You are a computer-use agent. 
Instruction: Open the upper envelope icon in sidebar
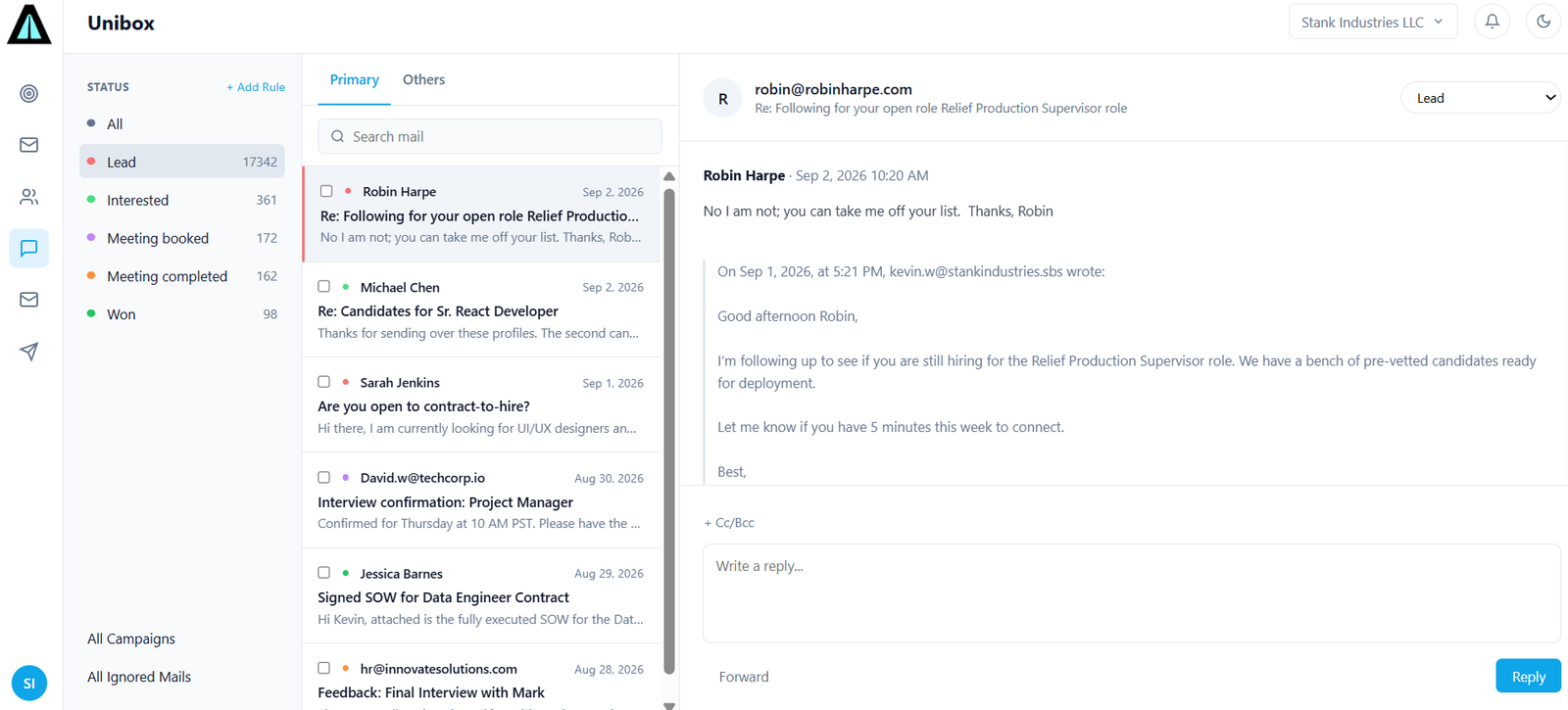(x=29, y=145)
